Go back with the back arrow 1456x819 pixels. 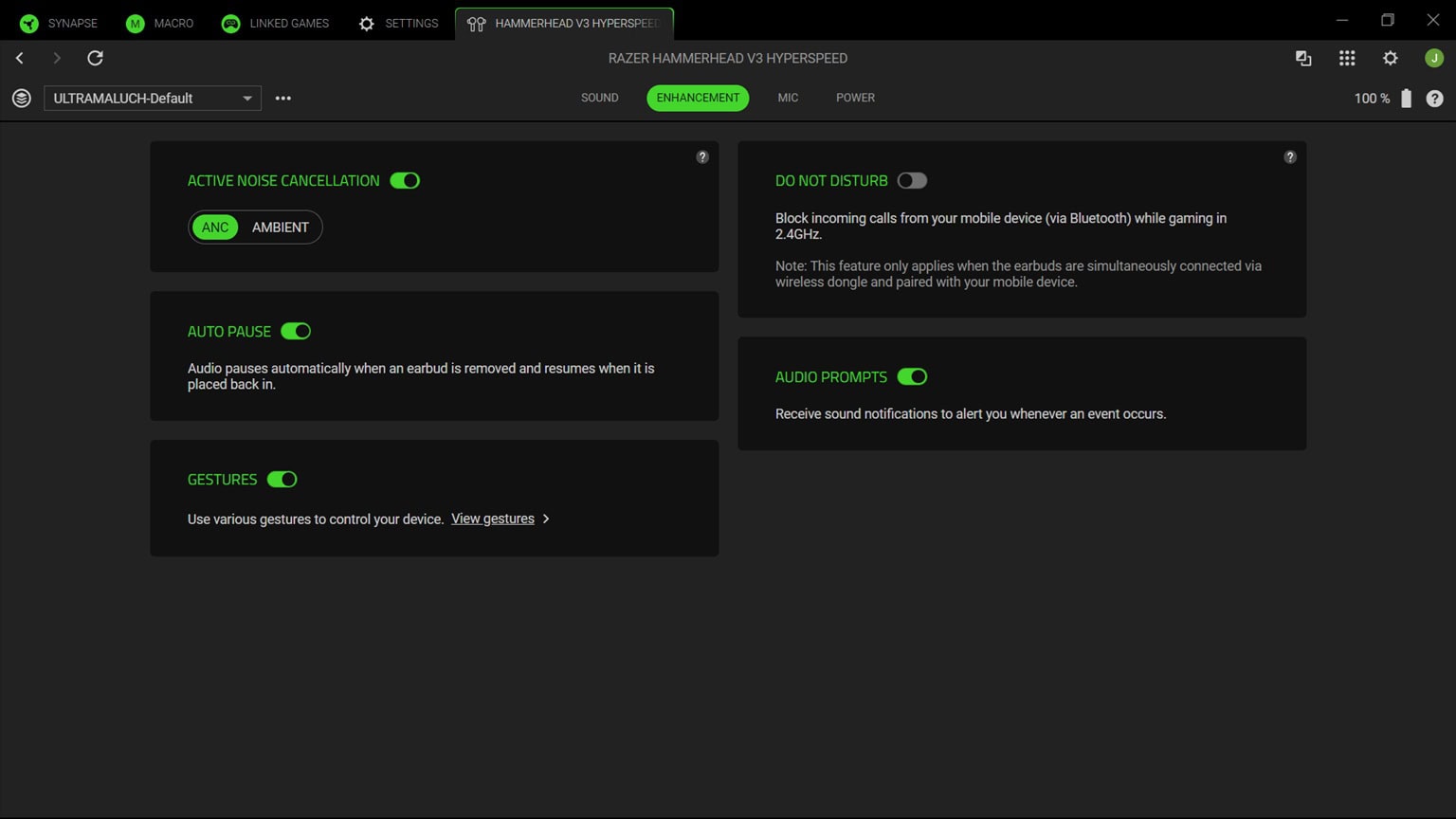click(x=20, y=58)
